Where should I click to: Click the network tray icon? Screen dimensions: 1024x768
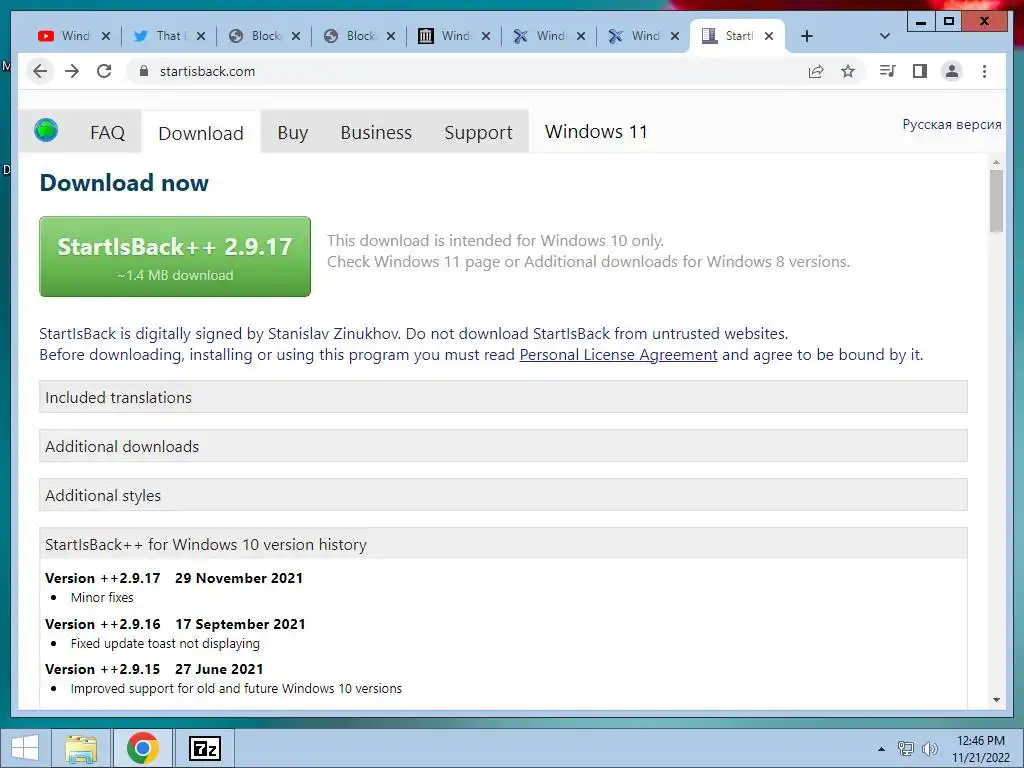906,748
